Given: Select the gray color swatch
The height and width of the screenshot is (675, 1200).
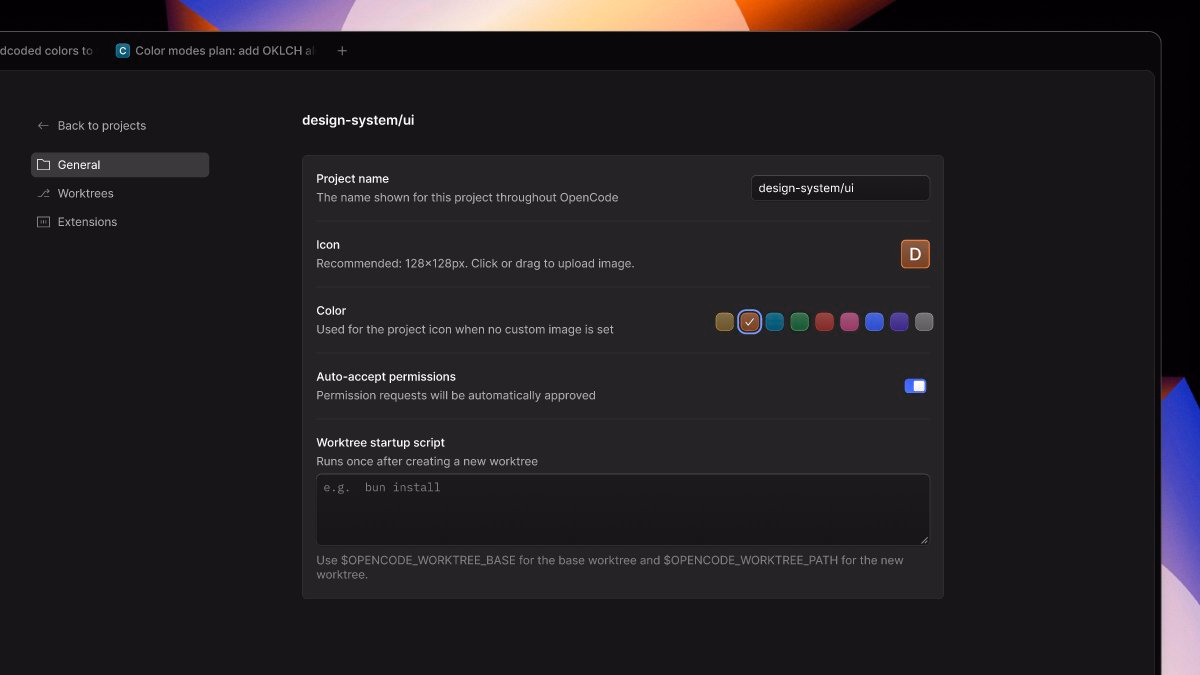Looking at the screenshot, I should coord(925,322).
